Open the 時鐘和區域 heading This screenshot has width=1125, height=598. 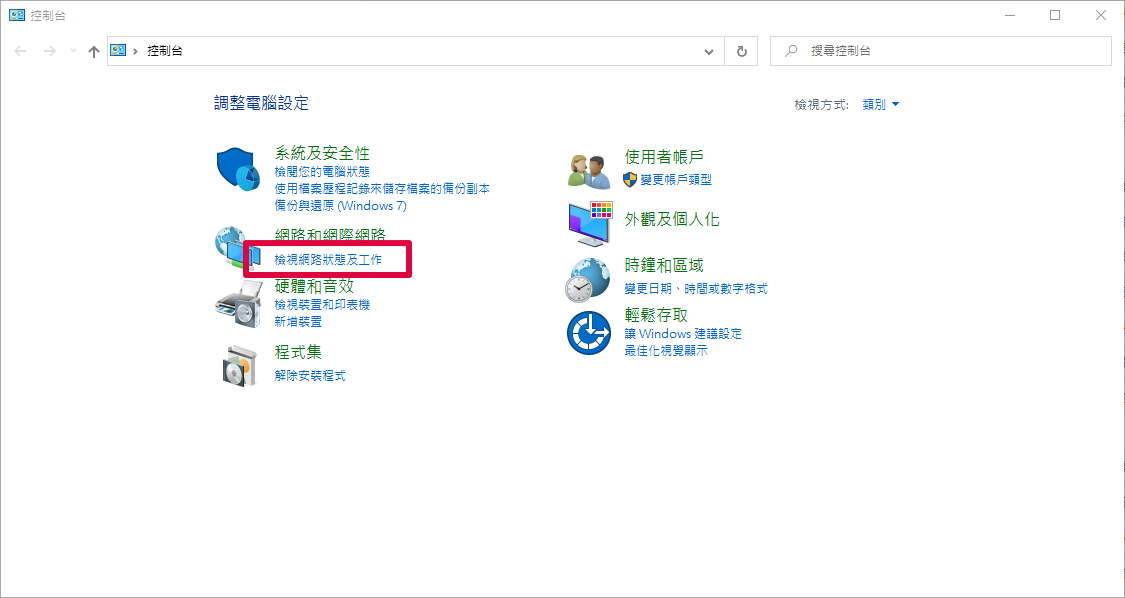(x=664, y=266)
